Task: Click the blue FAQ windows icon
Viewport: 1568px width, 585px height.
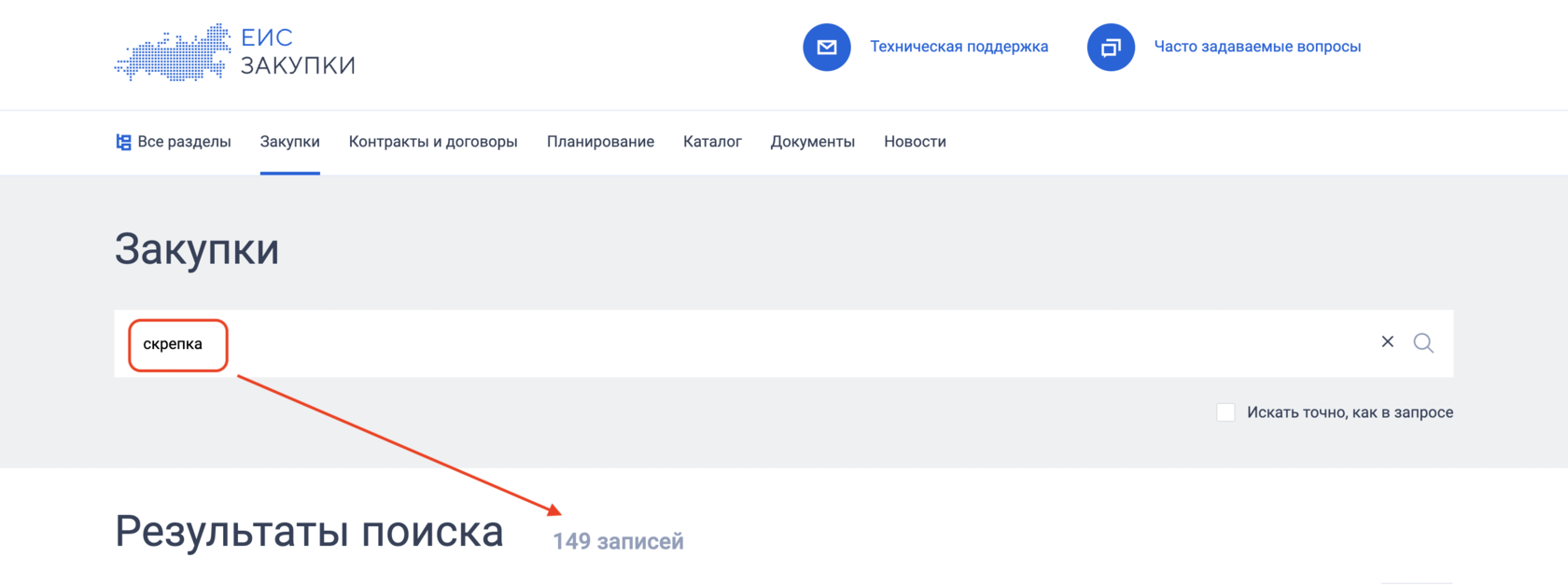Action: [1111, 47]
